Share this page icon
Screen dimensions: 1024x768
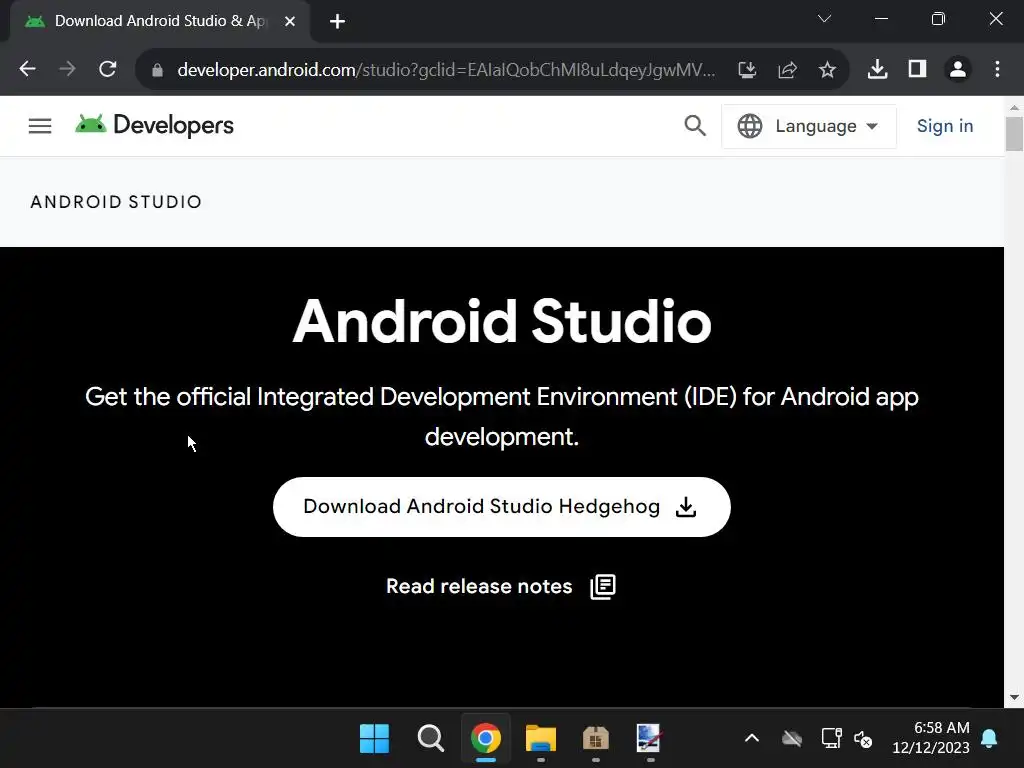[x=788, y=69]
